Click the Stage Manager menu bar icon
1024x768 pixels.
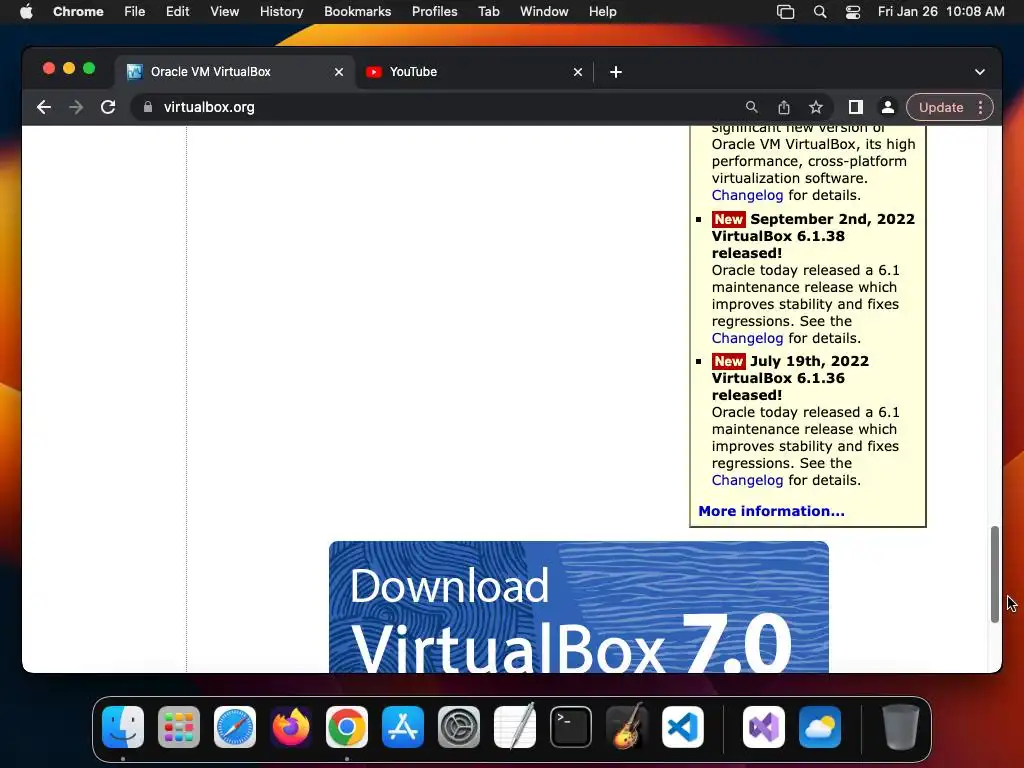pos(786,12)
